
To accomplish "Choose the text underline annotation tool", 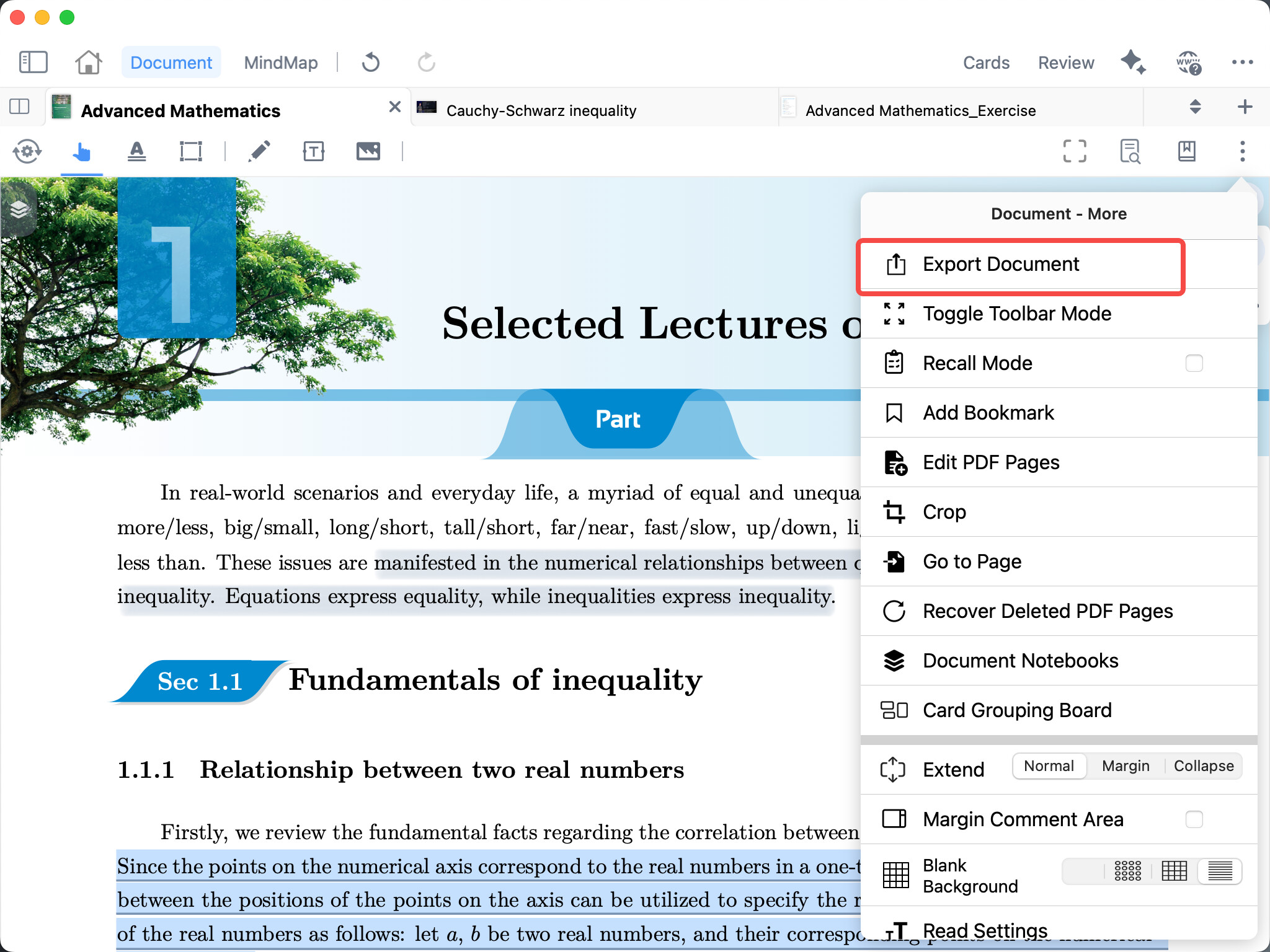I will click(136, 151).
